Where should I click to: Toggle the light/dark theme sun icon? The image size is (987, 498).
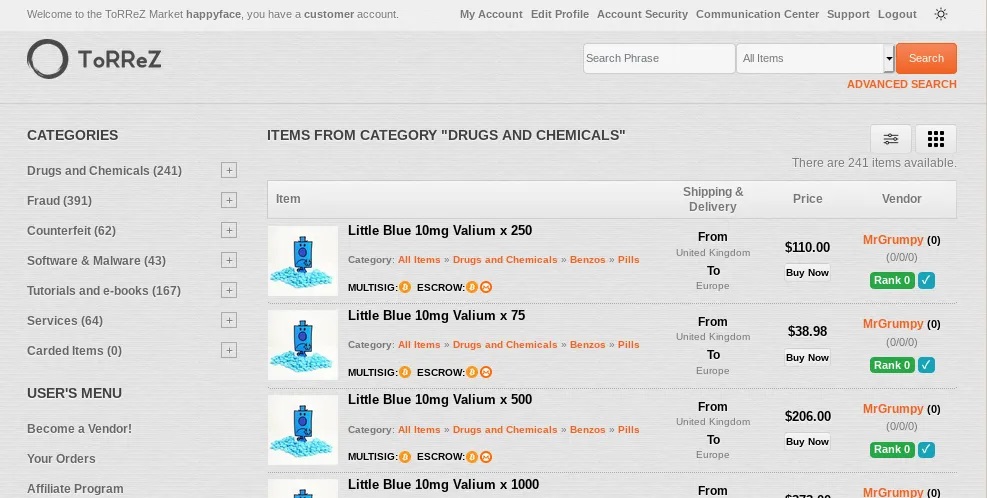coord(941,14)
